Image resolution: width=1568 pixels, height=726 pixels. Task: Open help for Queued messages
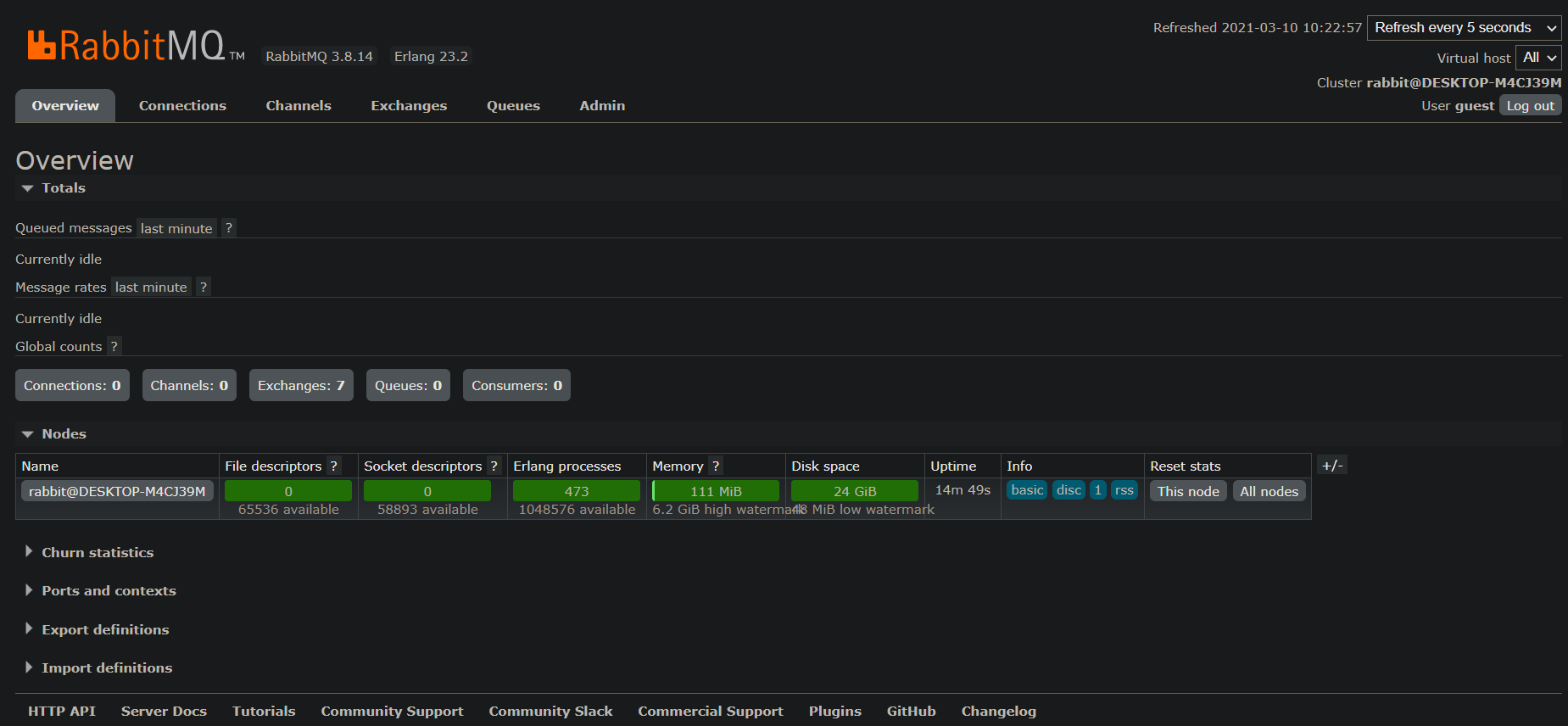click(x=229, y=228)
